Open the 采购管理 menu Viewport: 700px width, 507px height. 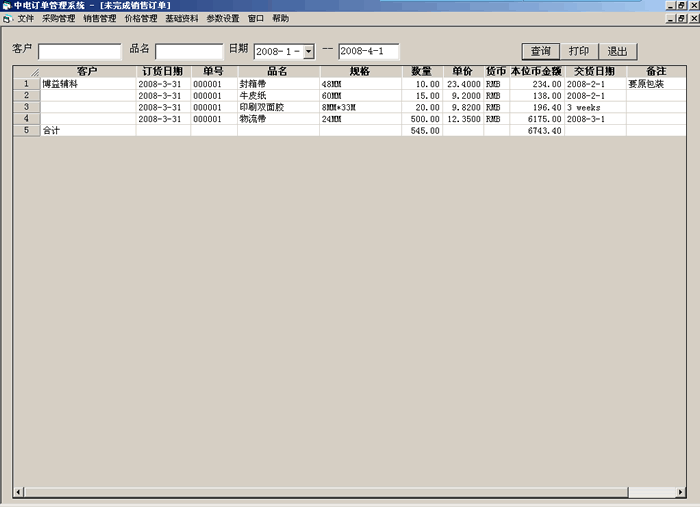coord(58,18)
